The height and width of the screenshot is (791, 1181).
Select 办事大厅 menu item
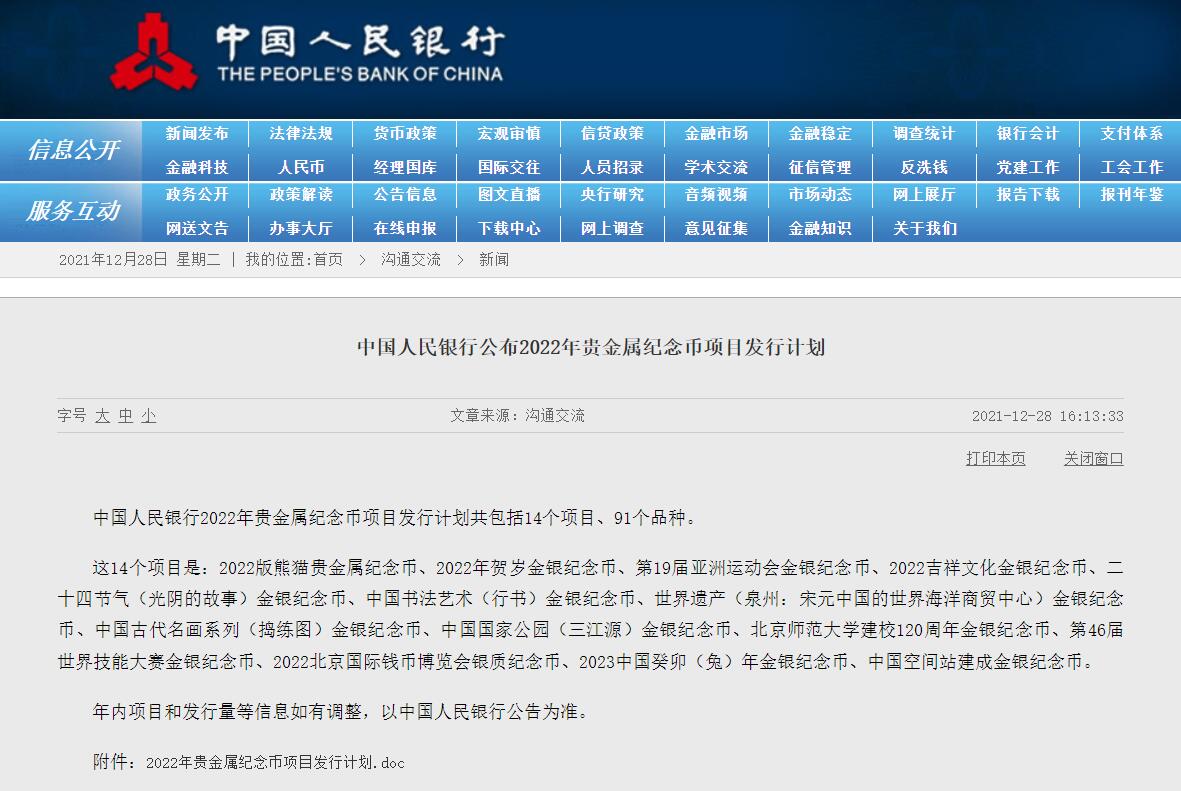tap(301, 228)
